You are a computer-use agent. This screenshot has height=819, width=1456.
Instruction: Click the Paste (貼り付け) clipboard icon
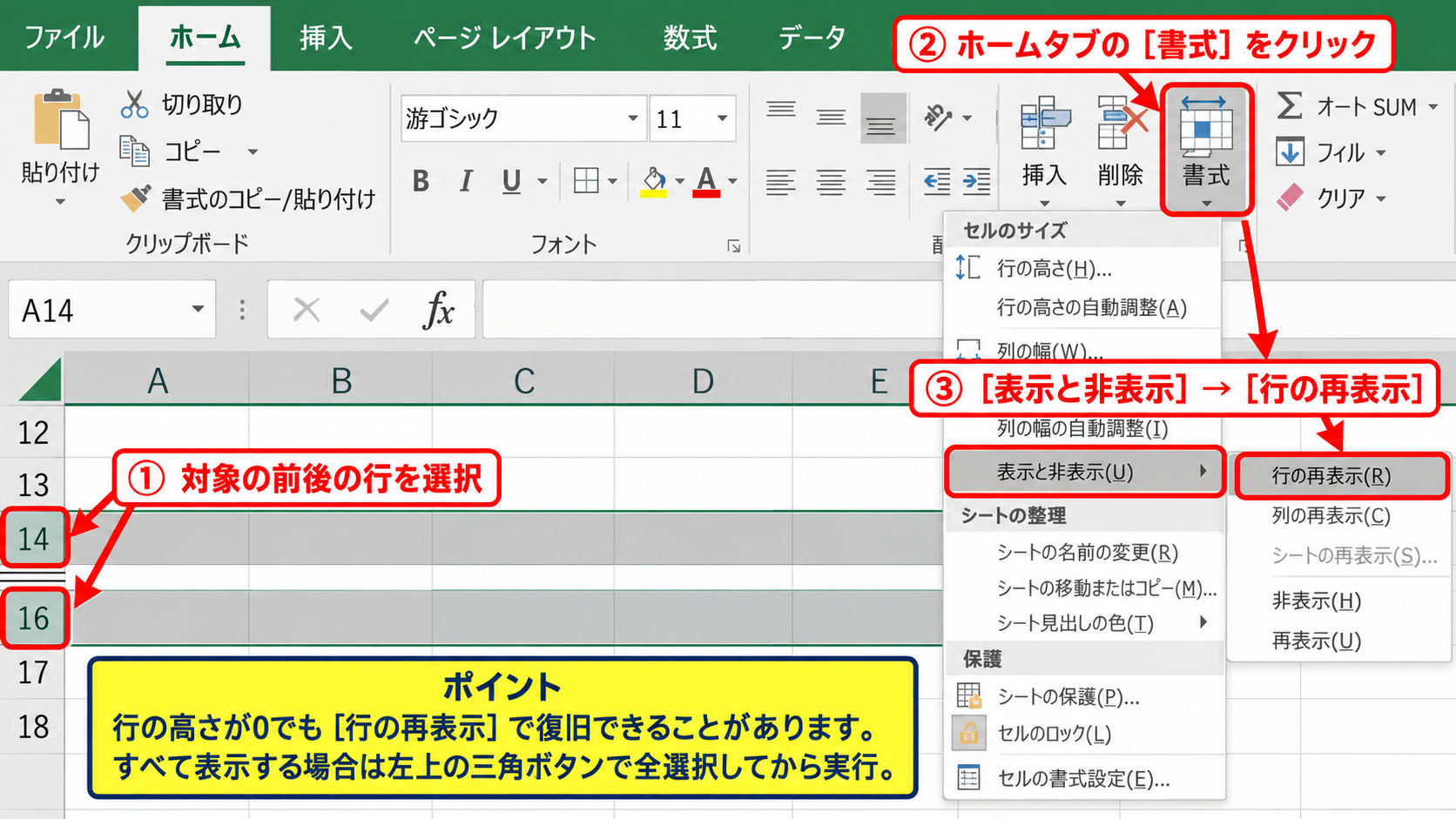tap(61, 119)
